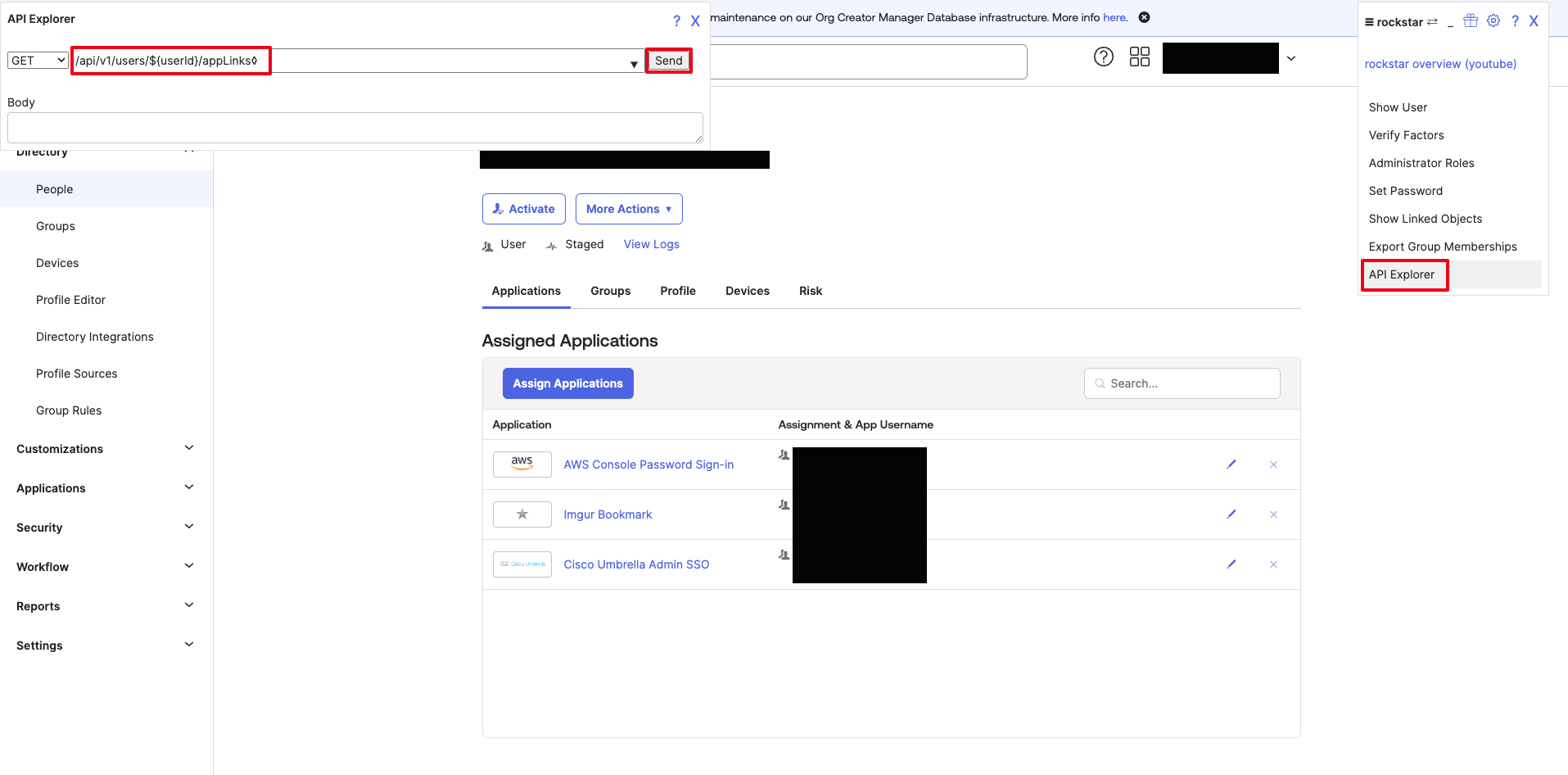The height and width of the screenshot is (775, 1568).
Task: Dismiss the maintenance banner
Action: pos(1145,17)
